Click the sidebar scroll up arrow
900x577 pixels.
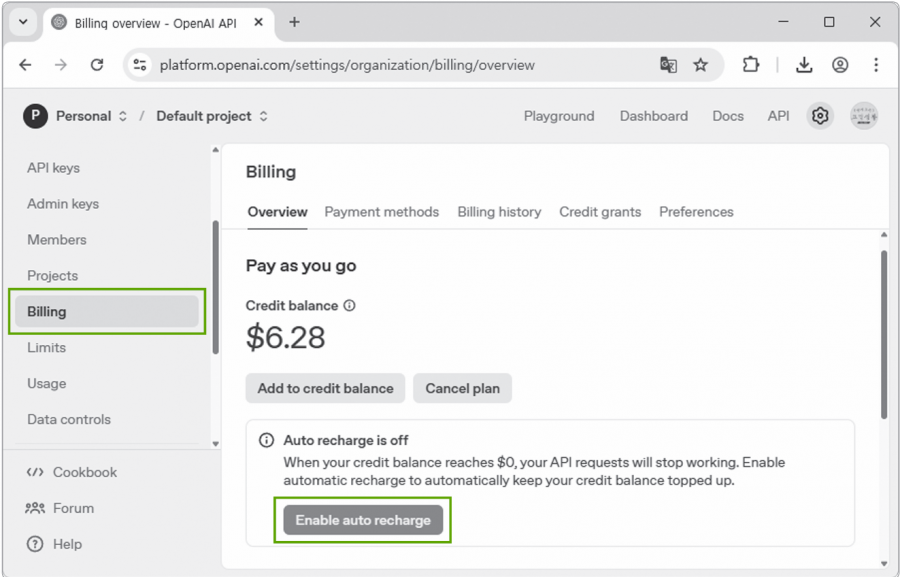[215, 150]
